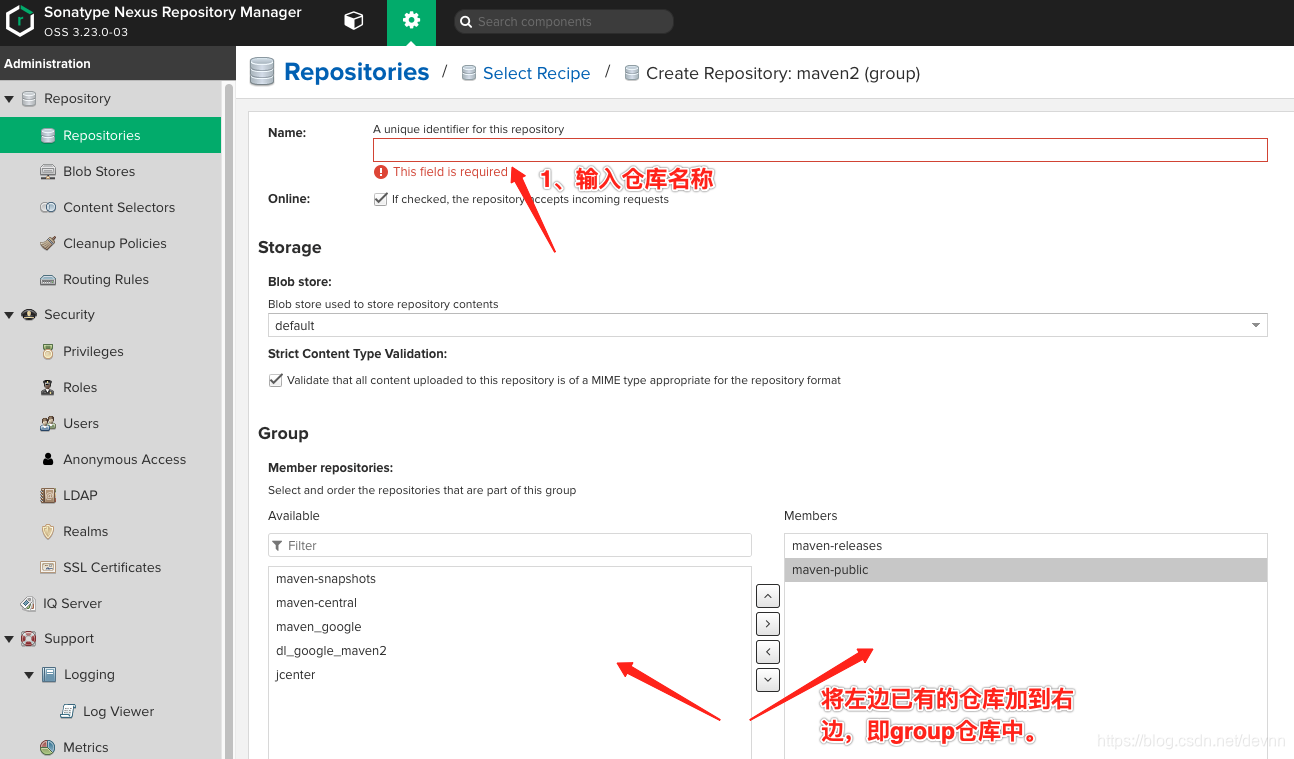
Task: Click the Routing Rules icon
Action: point(48,280)
